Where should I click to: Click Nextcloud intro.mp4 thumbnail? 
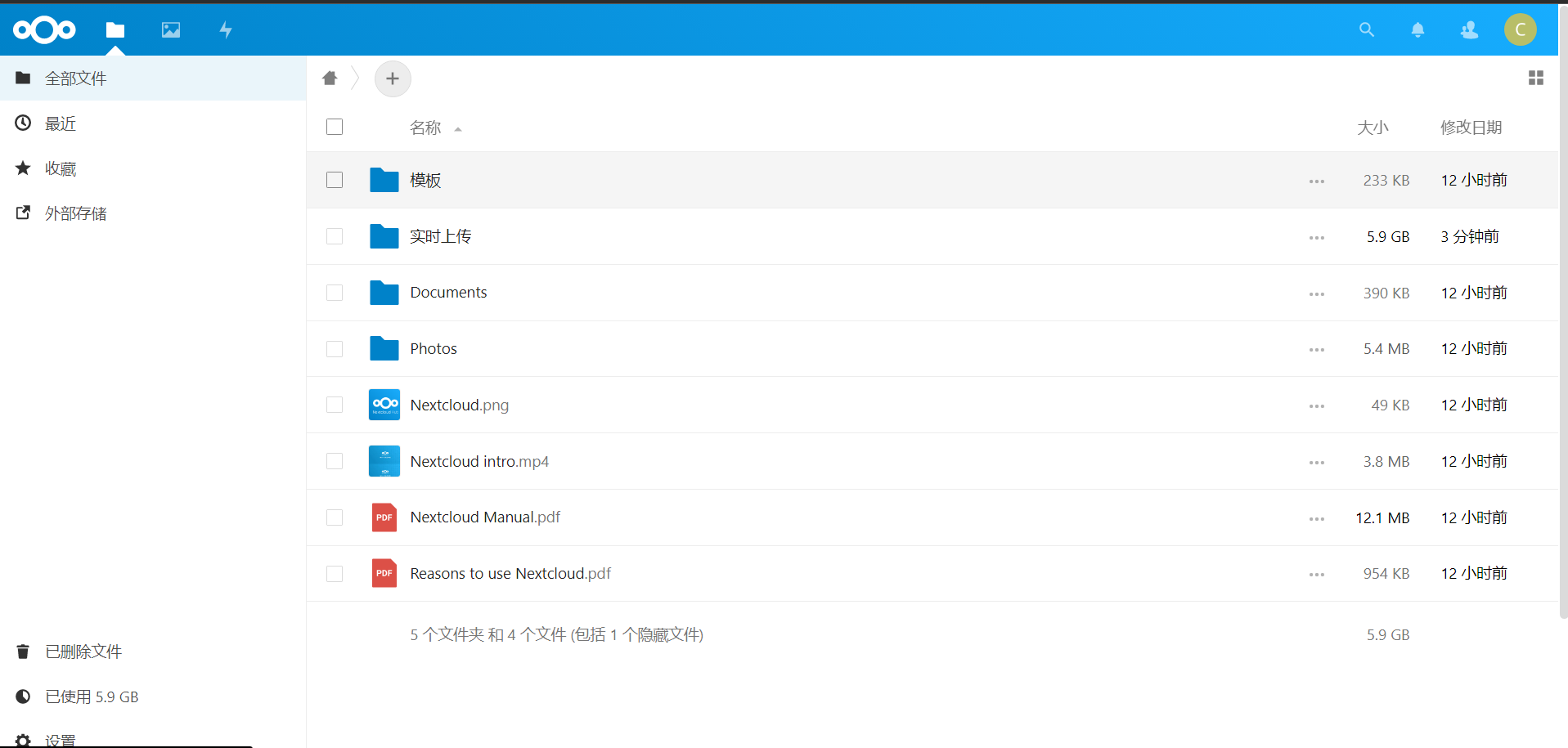click(384, 461)
